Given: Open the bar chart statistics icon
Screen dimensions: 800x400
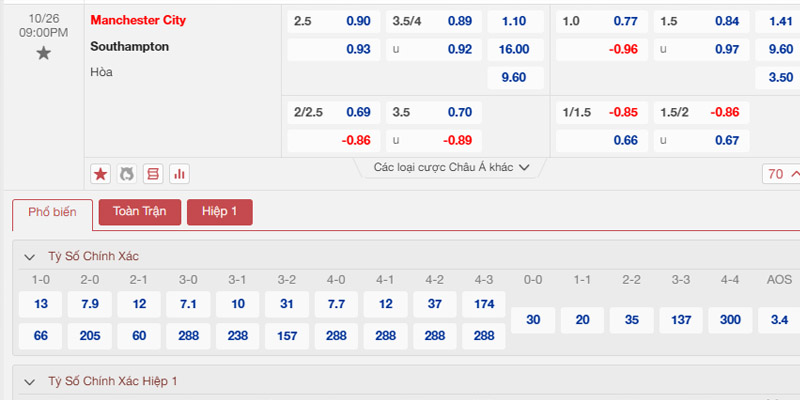Looking at the screenshot, I should pyautogui.click(x=179, y=174).
